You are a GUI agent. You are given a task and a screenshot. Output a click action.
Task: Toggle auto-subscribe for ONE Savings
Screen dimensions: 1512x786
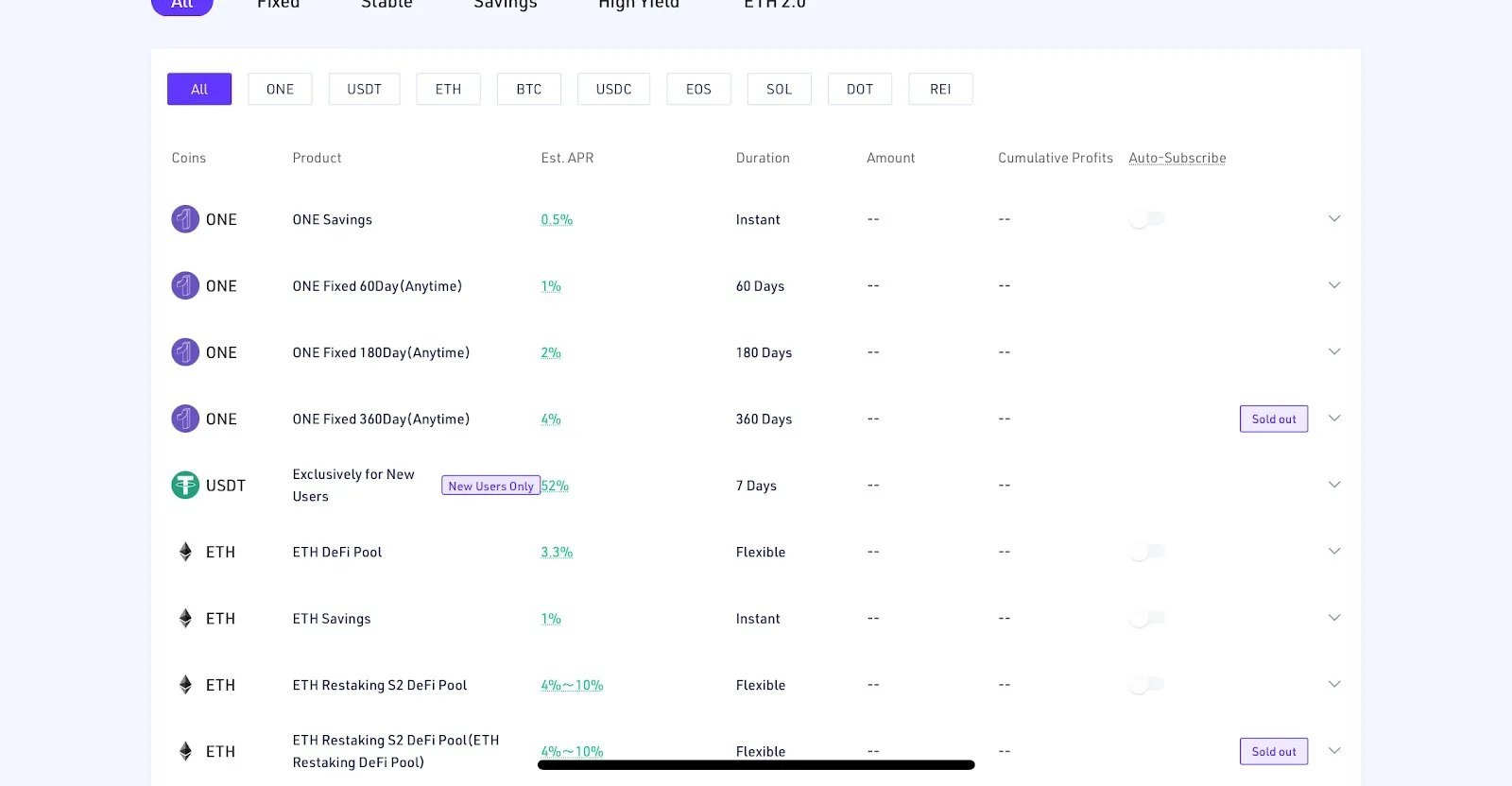click(x=1147, y=219)
